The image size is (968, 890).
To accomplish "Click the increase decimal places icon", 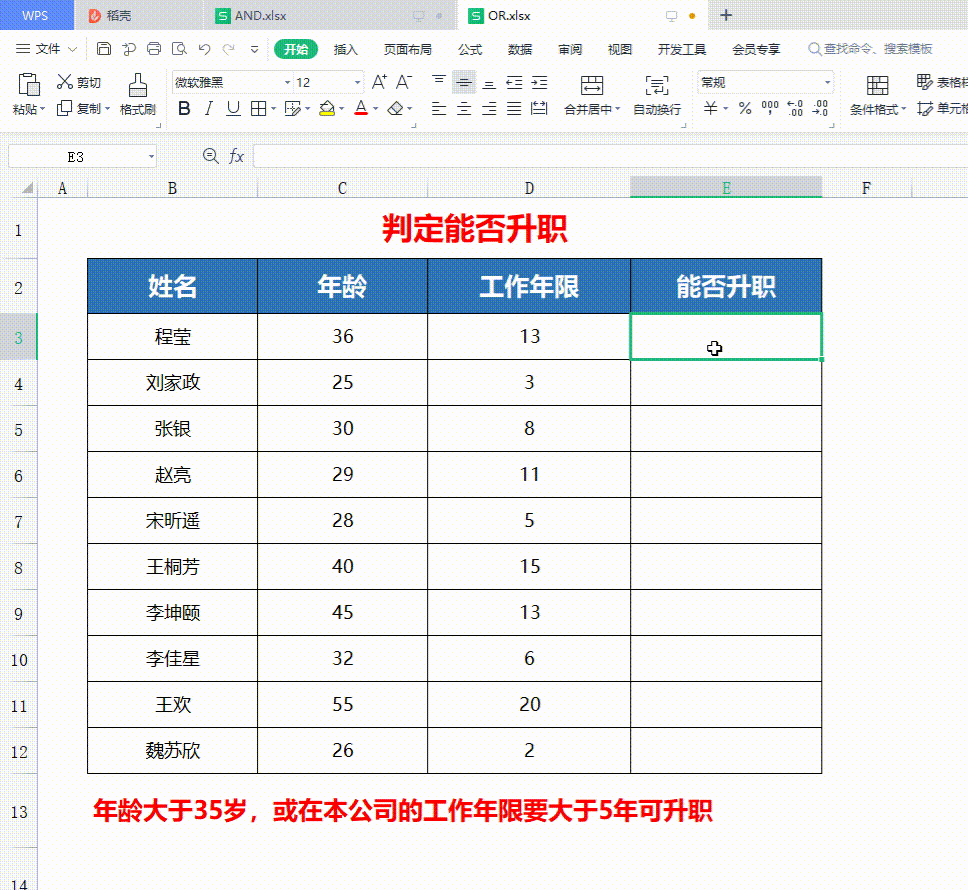I will point(795,109).
